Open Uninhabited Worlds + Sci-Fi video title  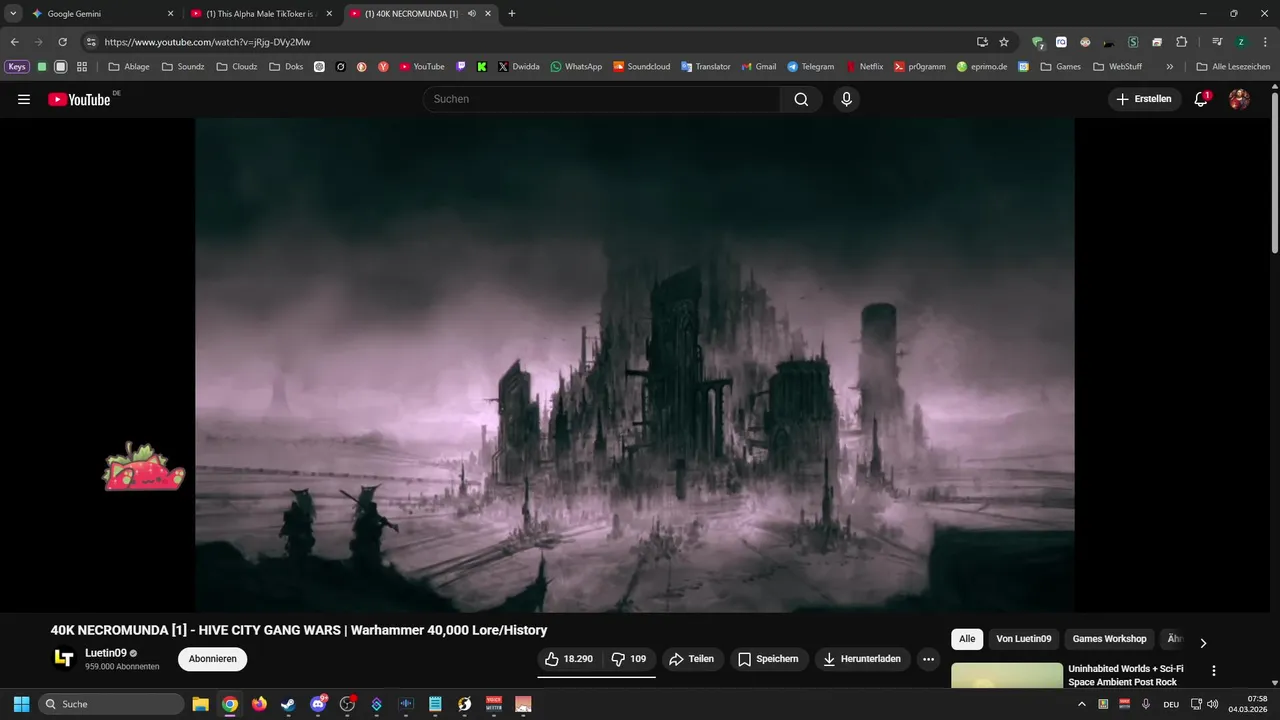(1126, 675)
